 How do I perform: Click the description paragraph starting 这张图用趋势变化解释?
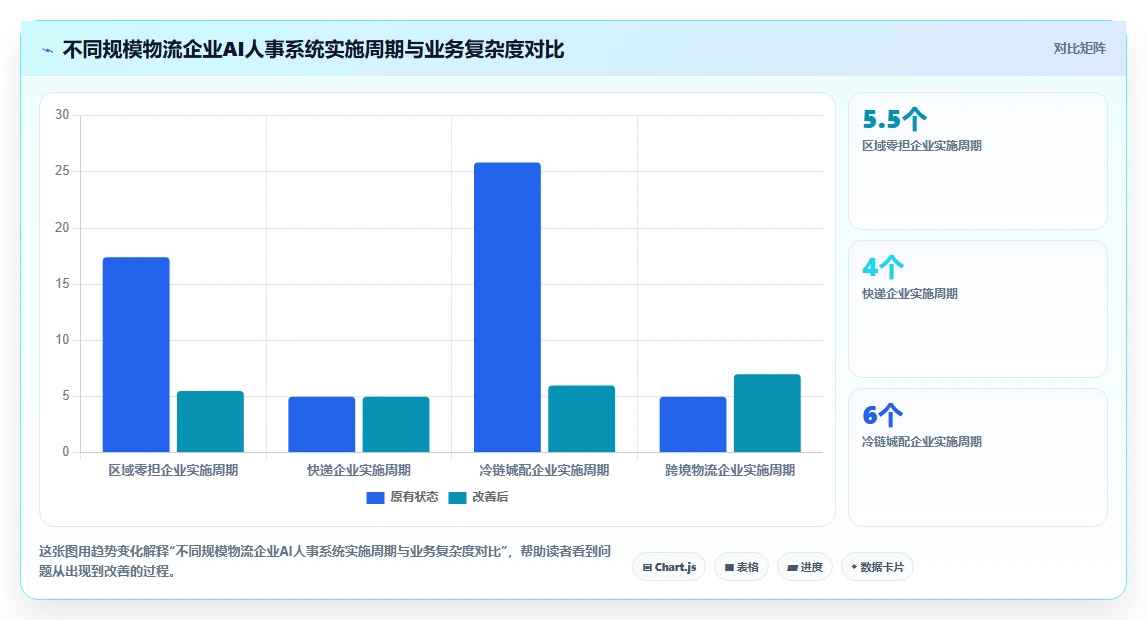(x=326, y=561)
